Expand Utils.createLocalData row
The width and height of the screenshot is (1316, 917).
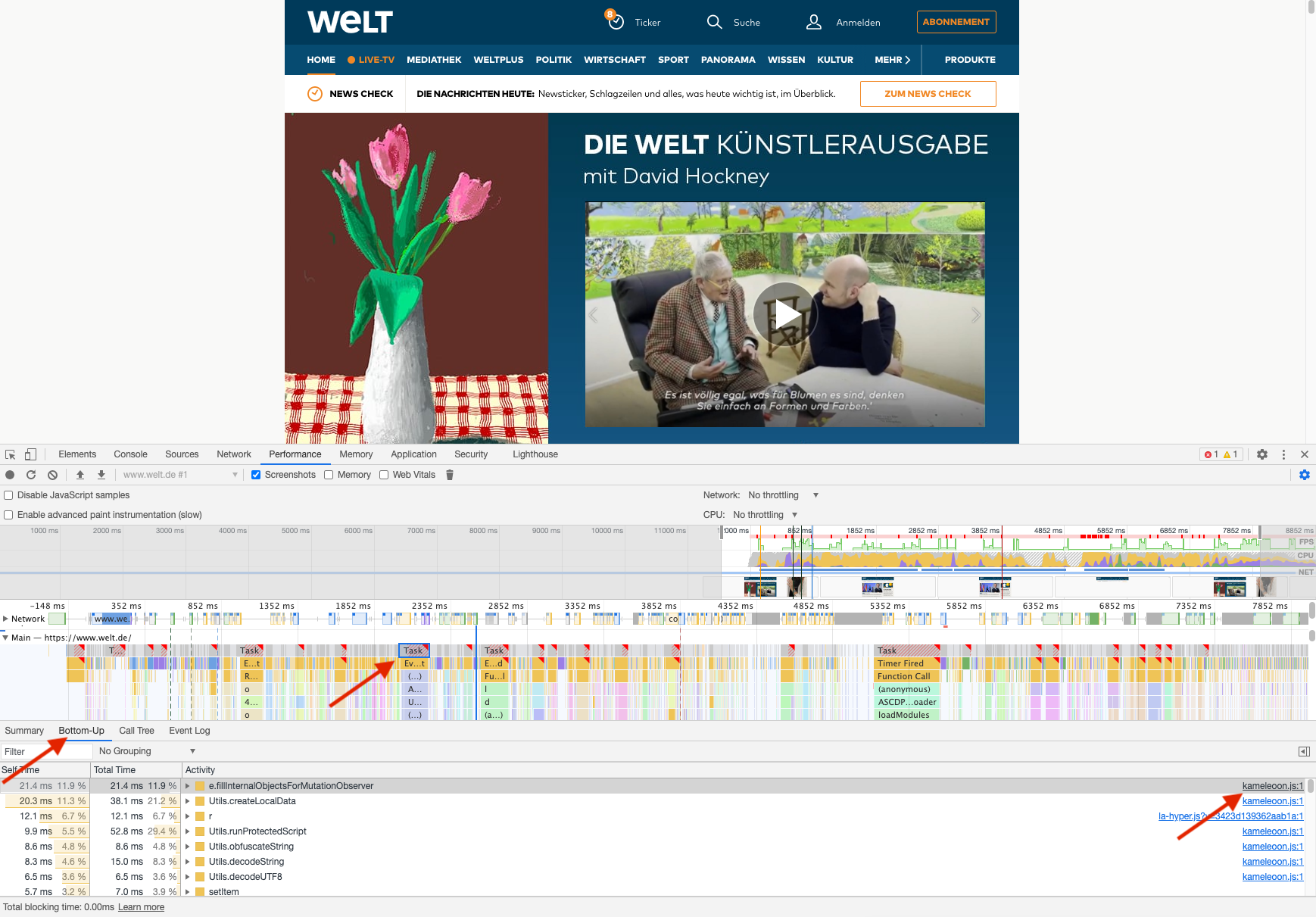pyautogui.click(x=188, y=801)
